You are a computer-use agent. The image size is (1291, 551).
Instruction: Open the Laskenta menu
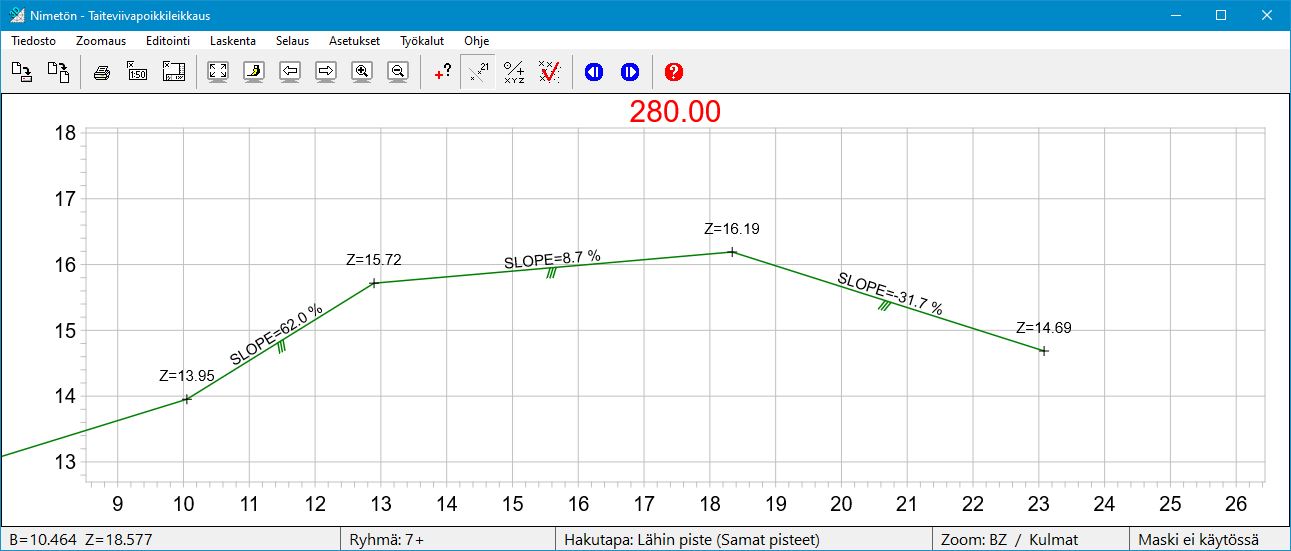point(233,41)
